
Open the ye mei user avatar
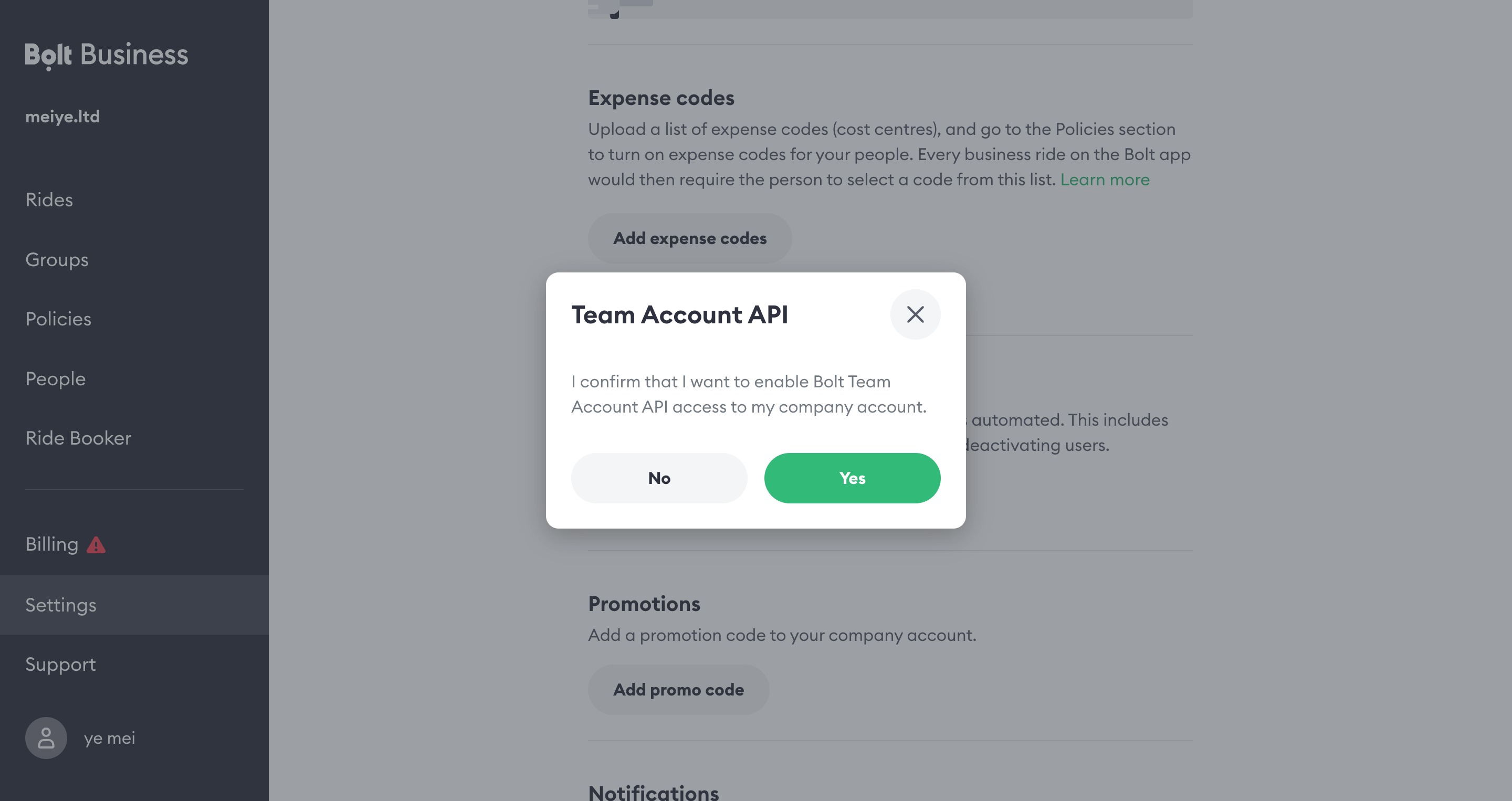click(46, 737)
